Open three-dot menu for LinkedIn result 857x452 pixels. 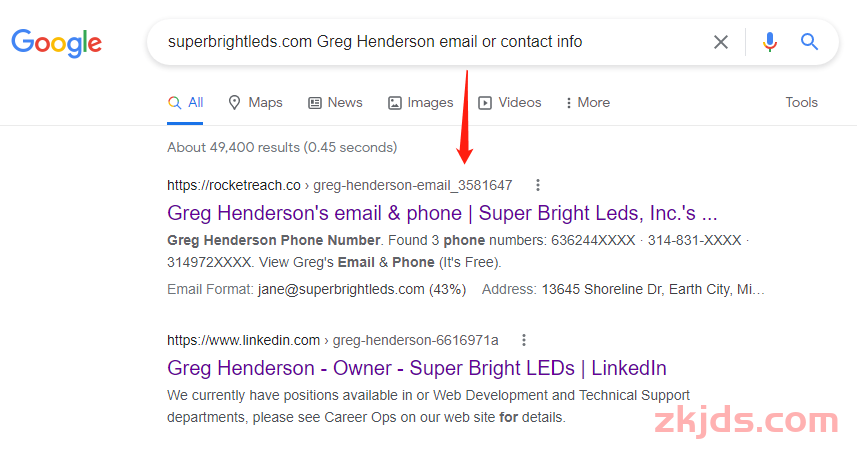click(x=524, y=340)
